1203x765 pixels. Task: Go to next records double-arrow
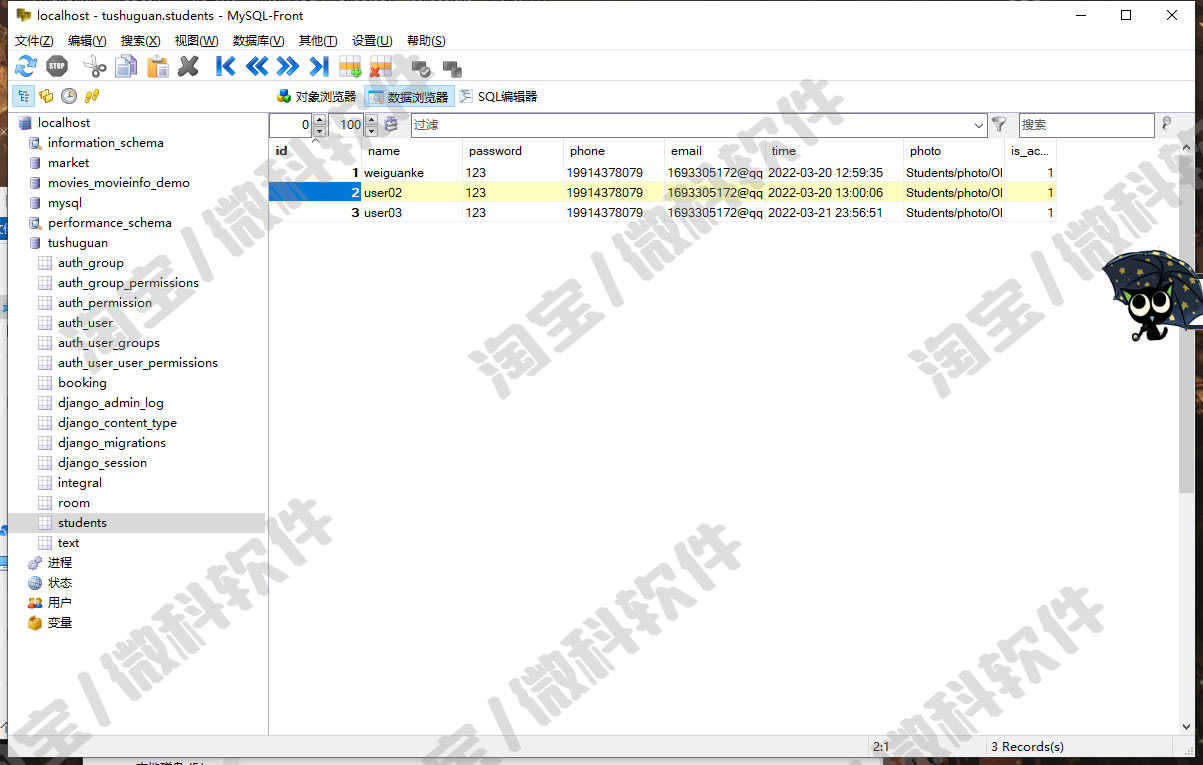click(x=288, y=67)
